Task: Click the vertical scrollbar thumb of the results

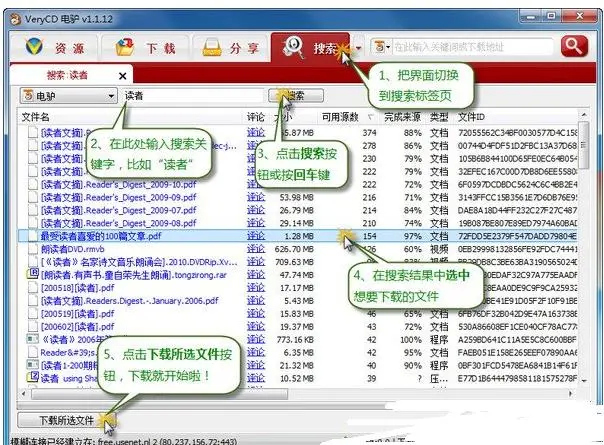Action: [584, 145]
